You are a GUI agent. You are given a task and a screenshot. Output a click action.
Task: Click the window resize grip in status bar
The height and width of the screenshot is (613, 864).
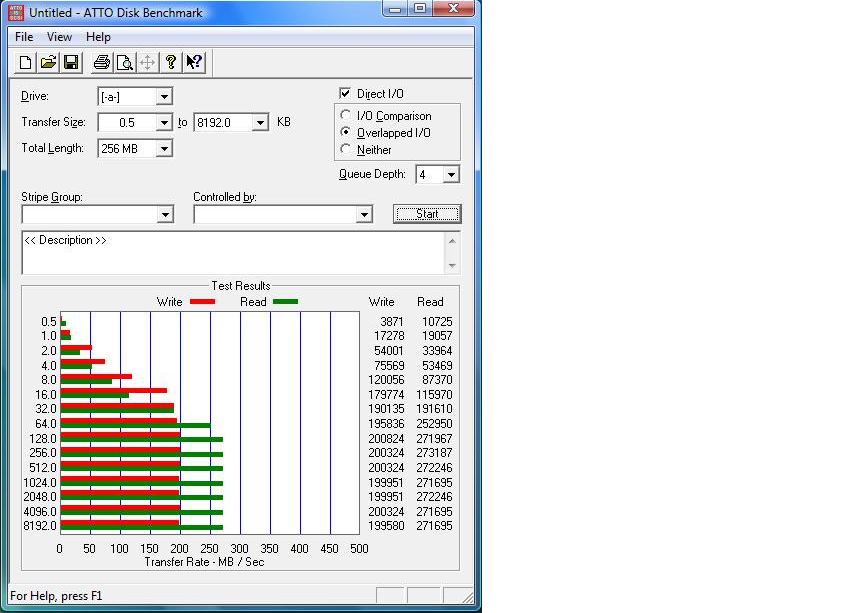pos(467,596)
